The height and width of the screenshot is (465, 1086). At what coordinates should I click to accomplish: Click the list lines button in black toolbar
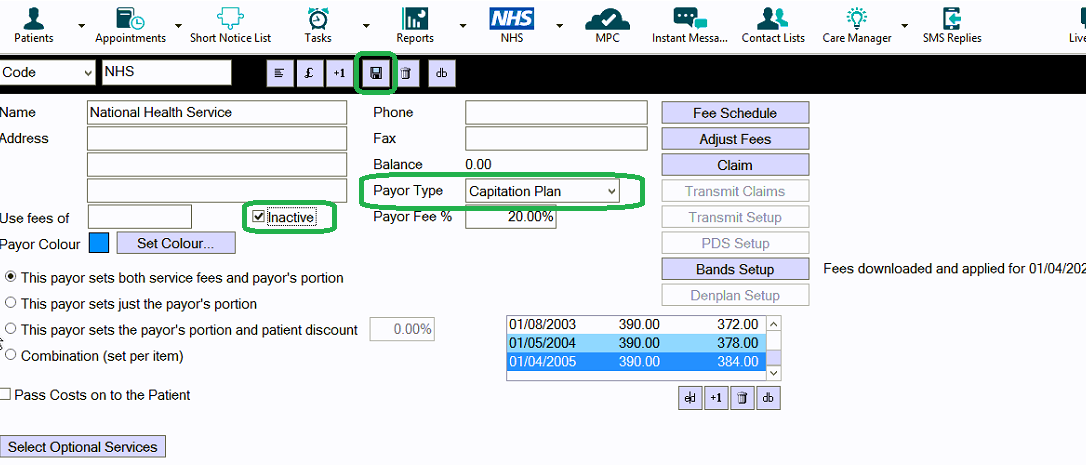tap(280, 73)
